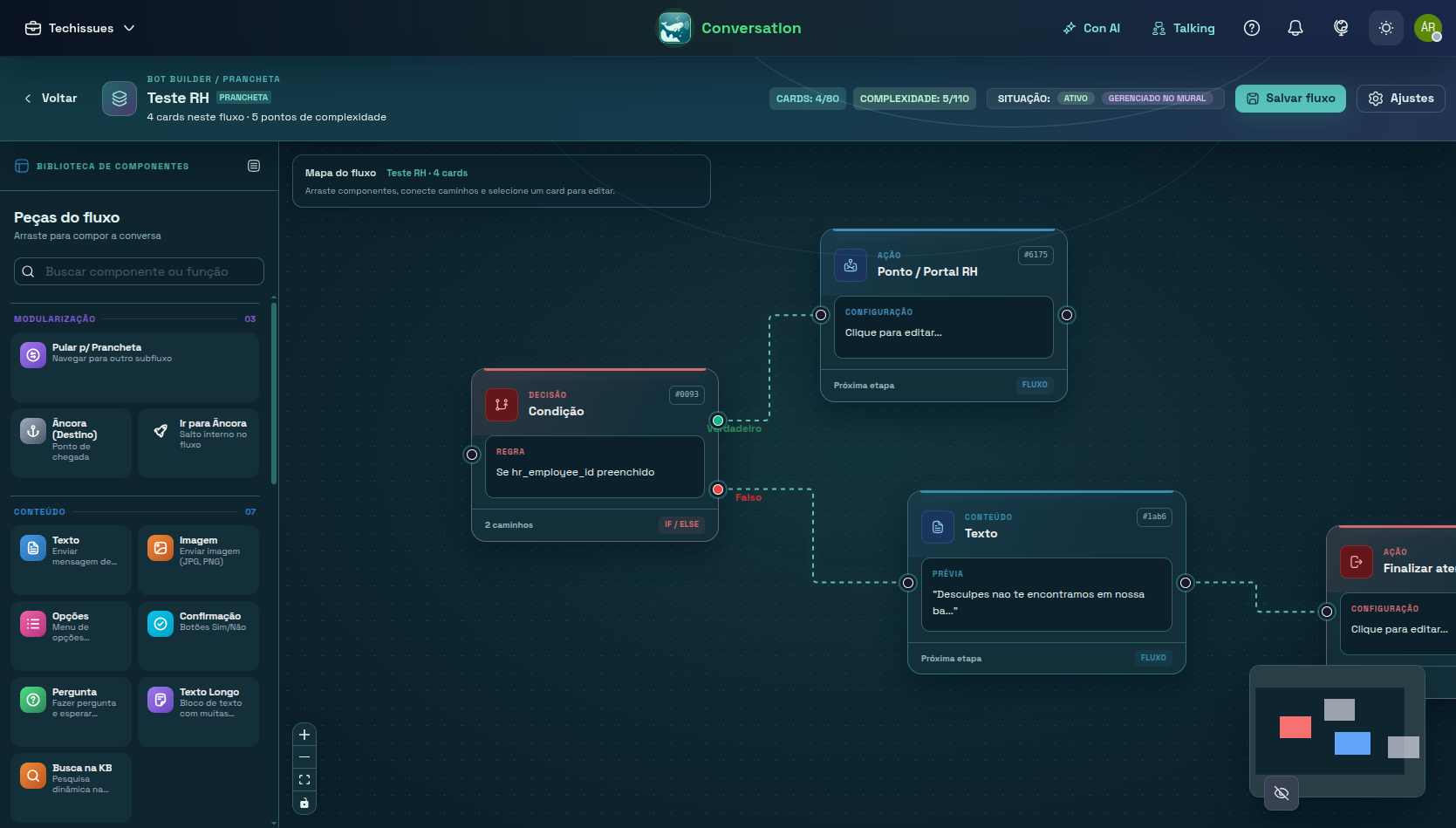Select the Imagem component
1456x828 pixels.
[198, 560]
